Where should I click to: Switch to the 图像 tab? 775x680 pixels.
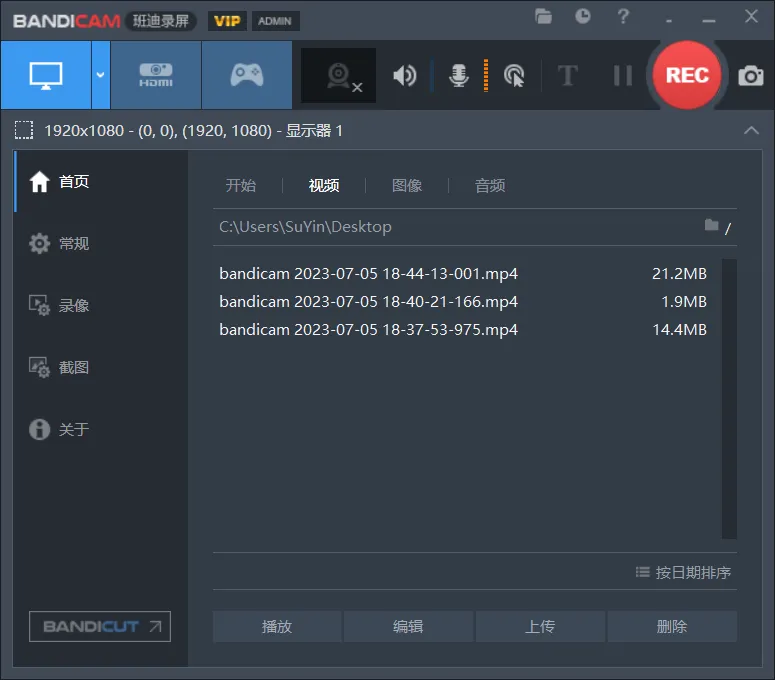tap(407, 185)
